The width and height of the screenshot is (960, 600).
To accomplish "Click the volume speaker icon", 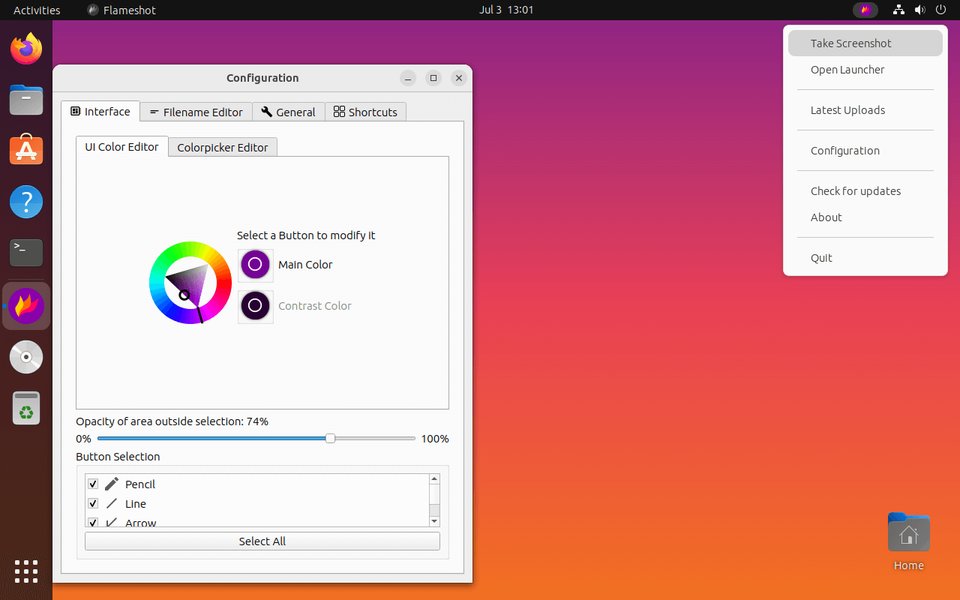I will tap(920, 10).
